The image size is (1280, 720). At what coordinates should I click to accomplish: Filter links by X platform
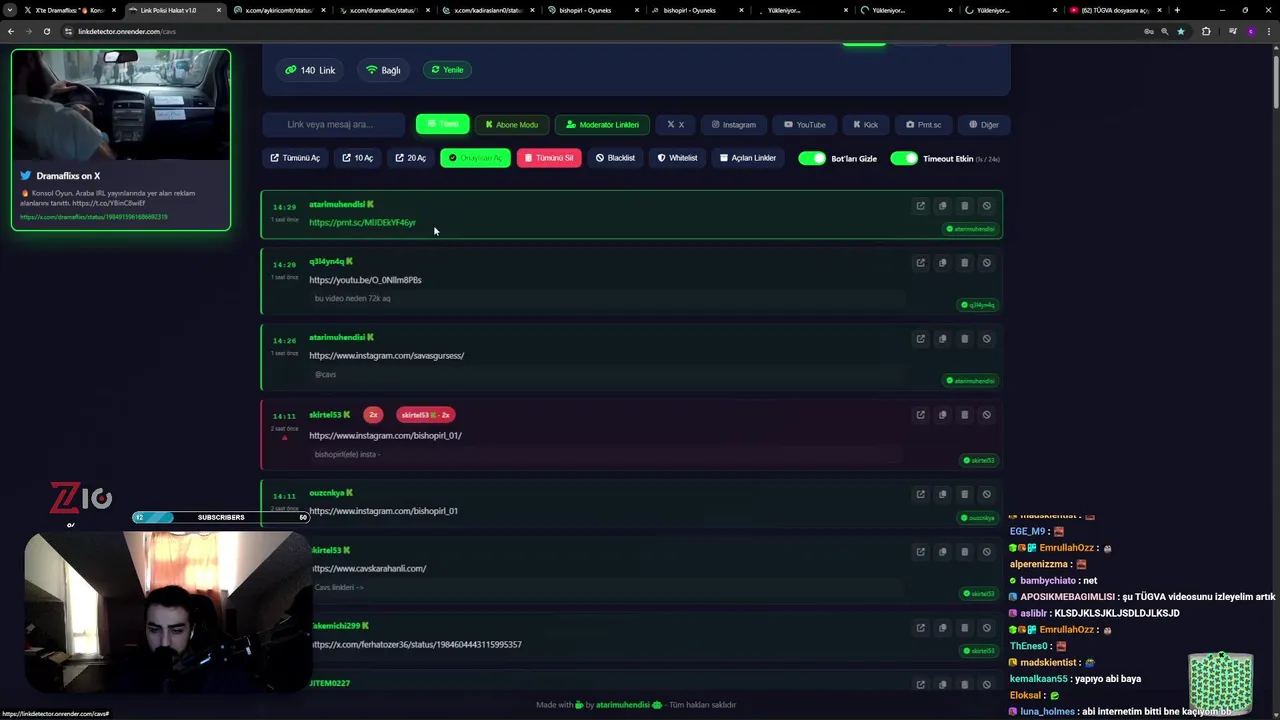coord(676,125)
